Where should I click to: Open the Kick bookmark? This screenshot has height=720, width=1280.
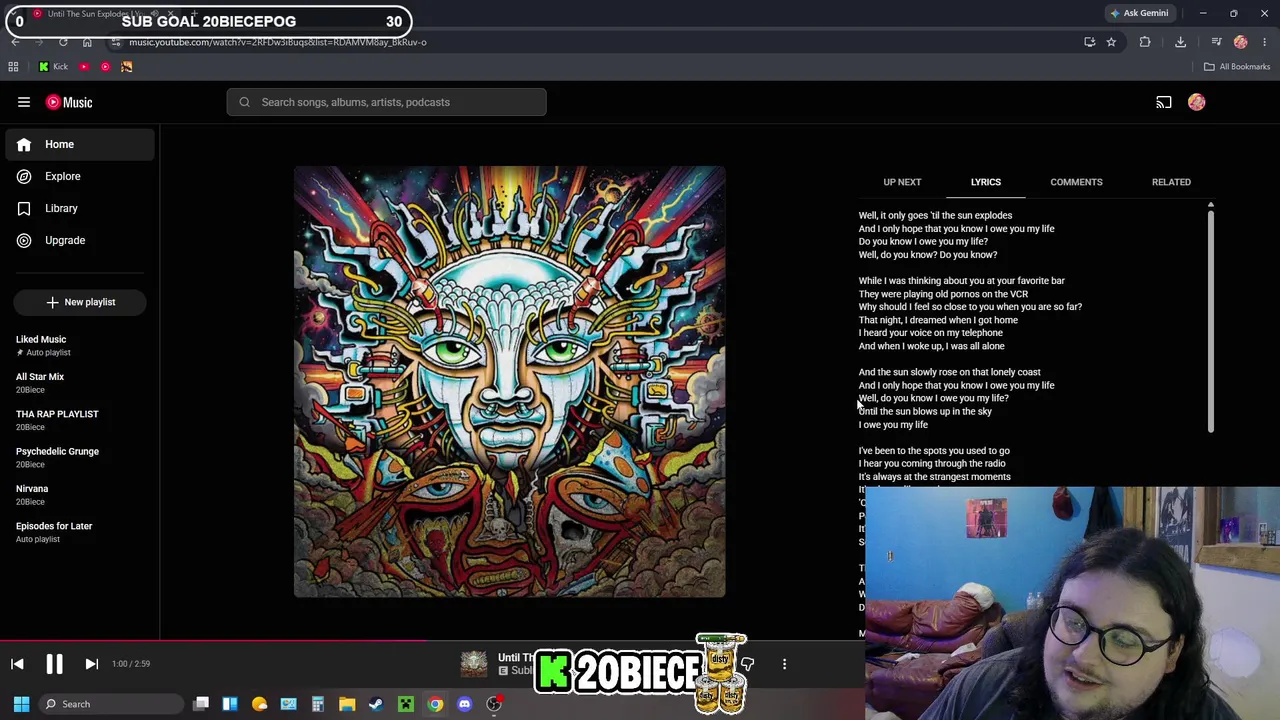53,67
